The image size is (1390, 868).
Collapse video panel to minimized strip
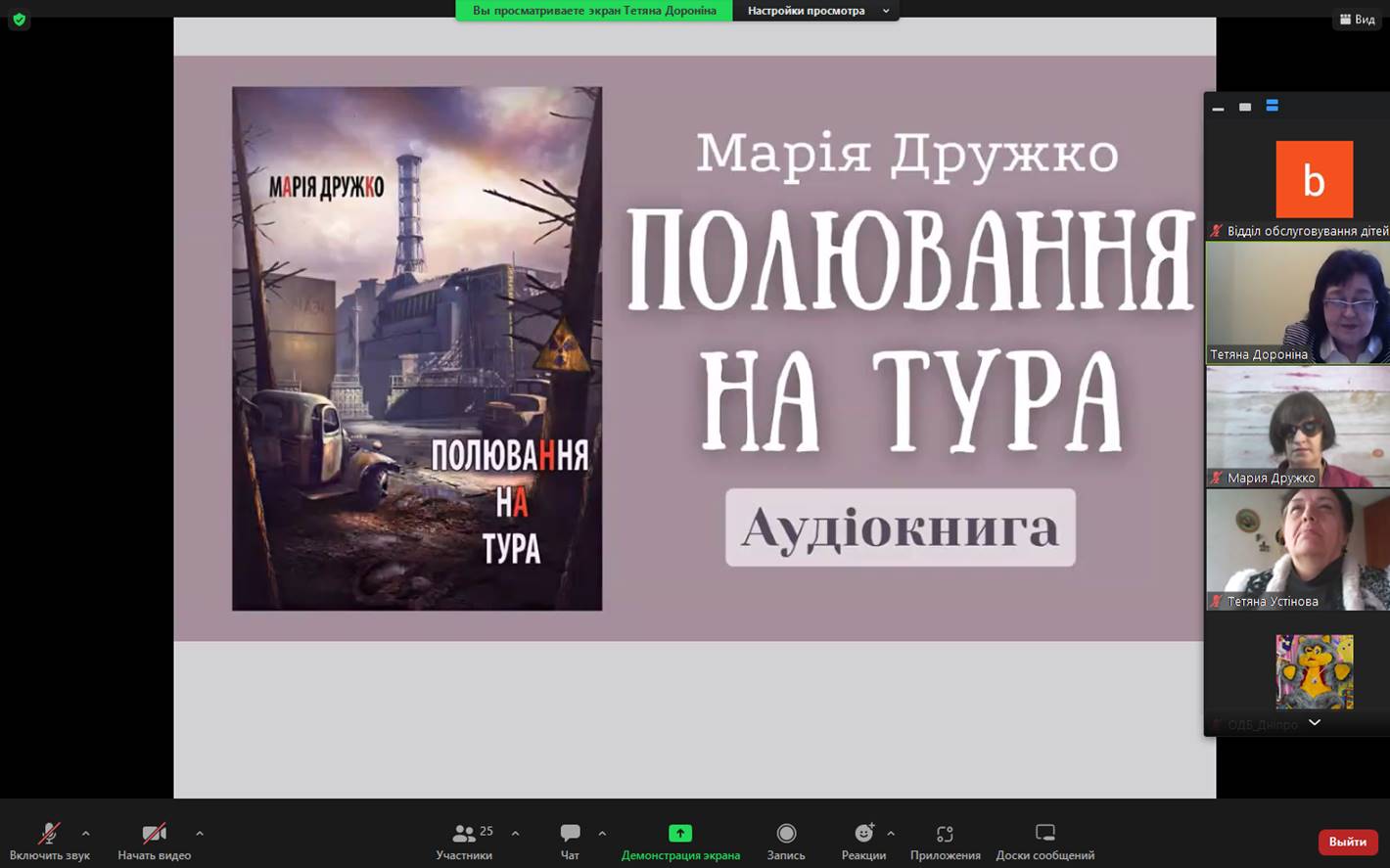(1218, 107)
